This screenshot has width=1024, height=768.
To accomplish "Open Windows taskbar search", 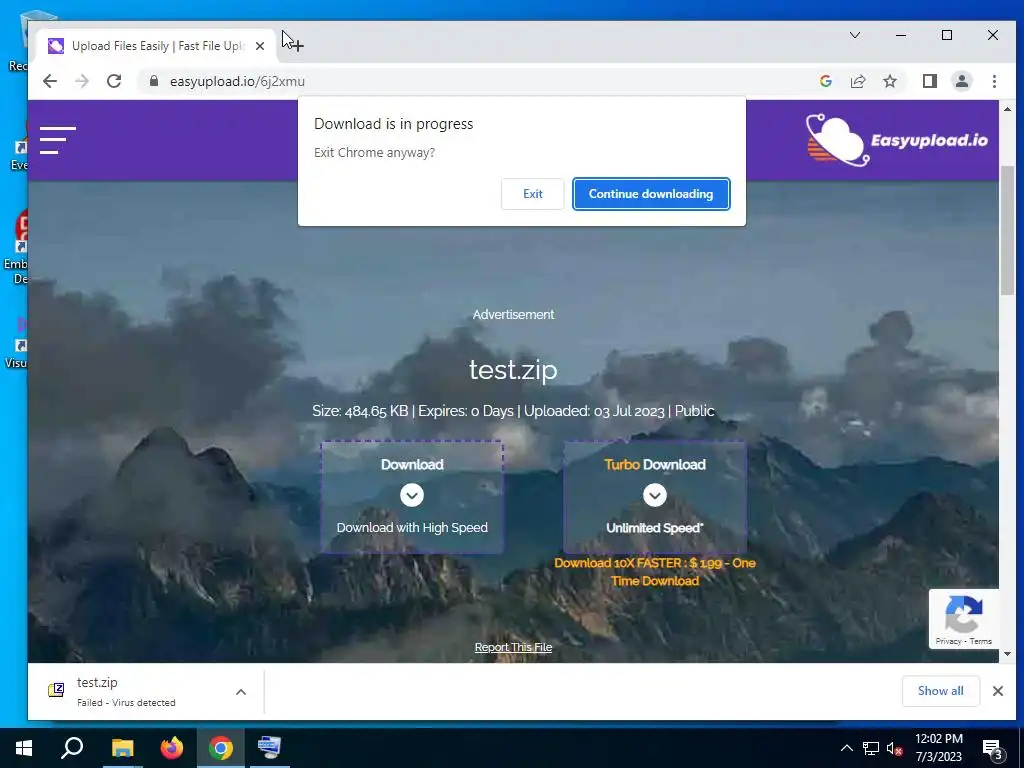I will coord(72,748).
